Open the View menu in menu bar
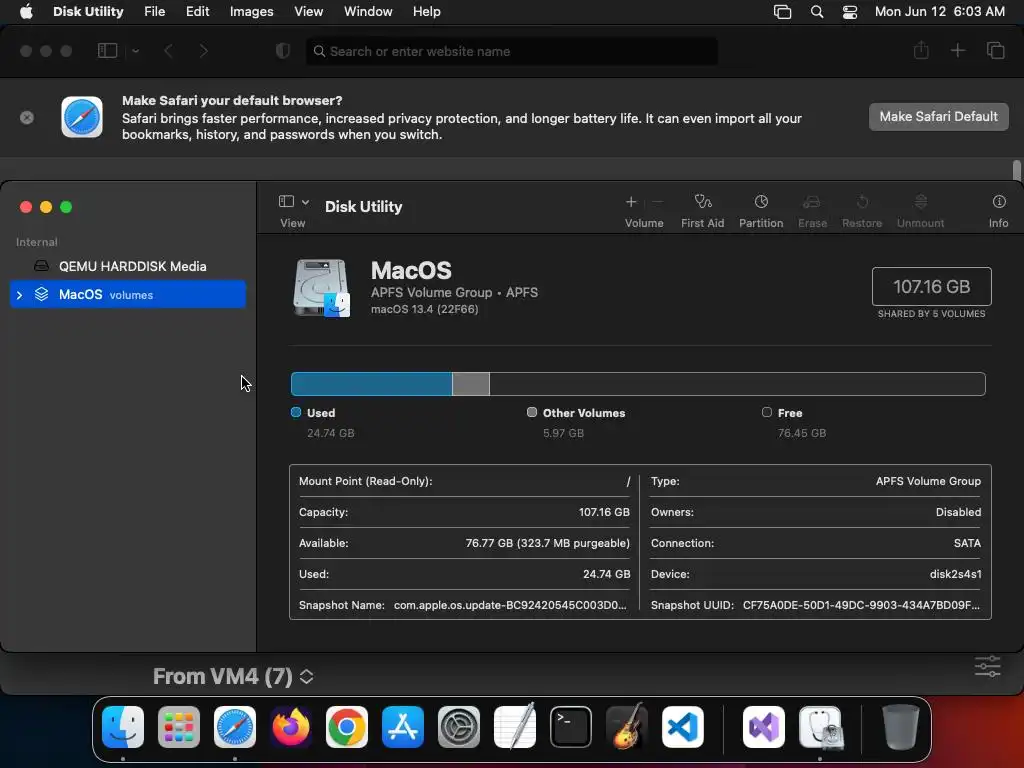 click(308, 12)
